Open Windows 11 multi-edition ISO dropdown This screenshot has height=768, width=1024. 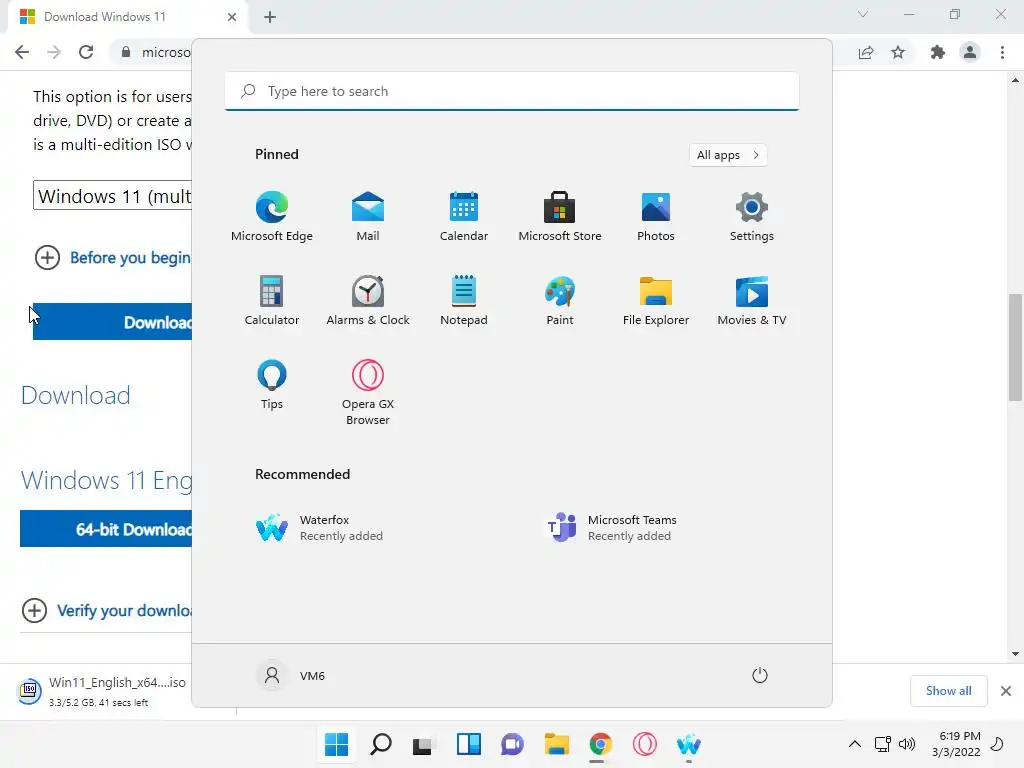(x=112, y=196)
